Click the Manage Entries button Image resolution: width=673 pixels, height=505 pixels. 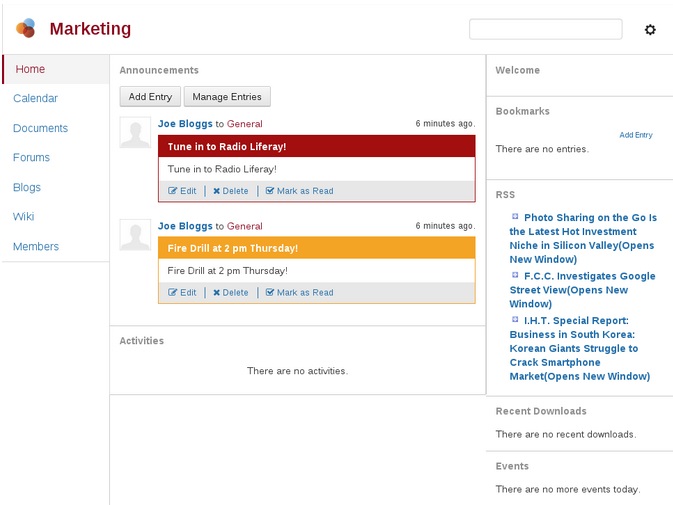click(227, 97)
